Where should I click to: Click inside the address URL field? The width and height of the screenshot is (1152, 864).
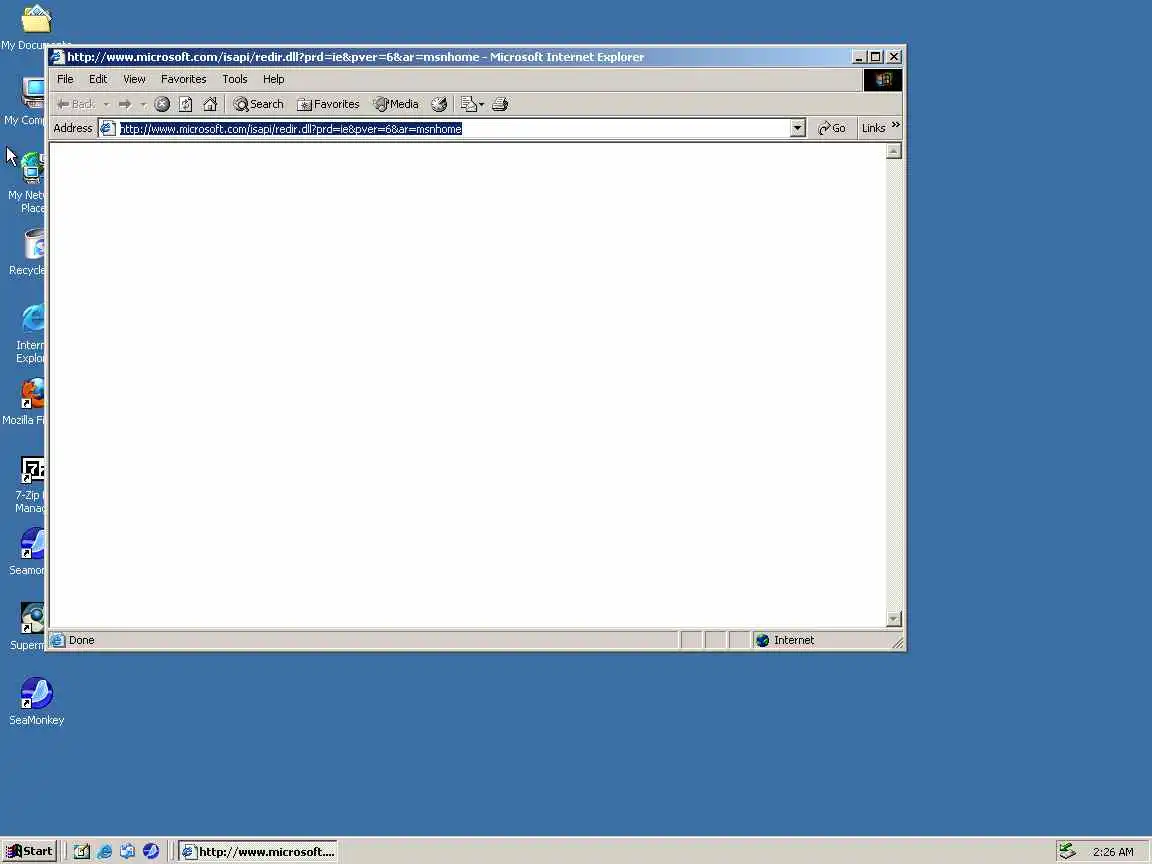(453, 129)
